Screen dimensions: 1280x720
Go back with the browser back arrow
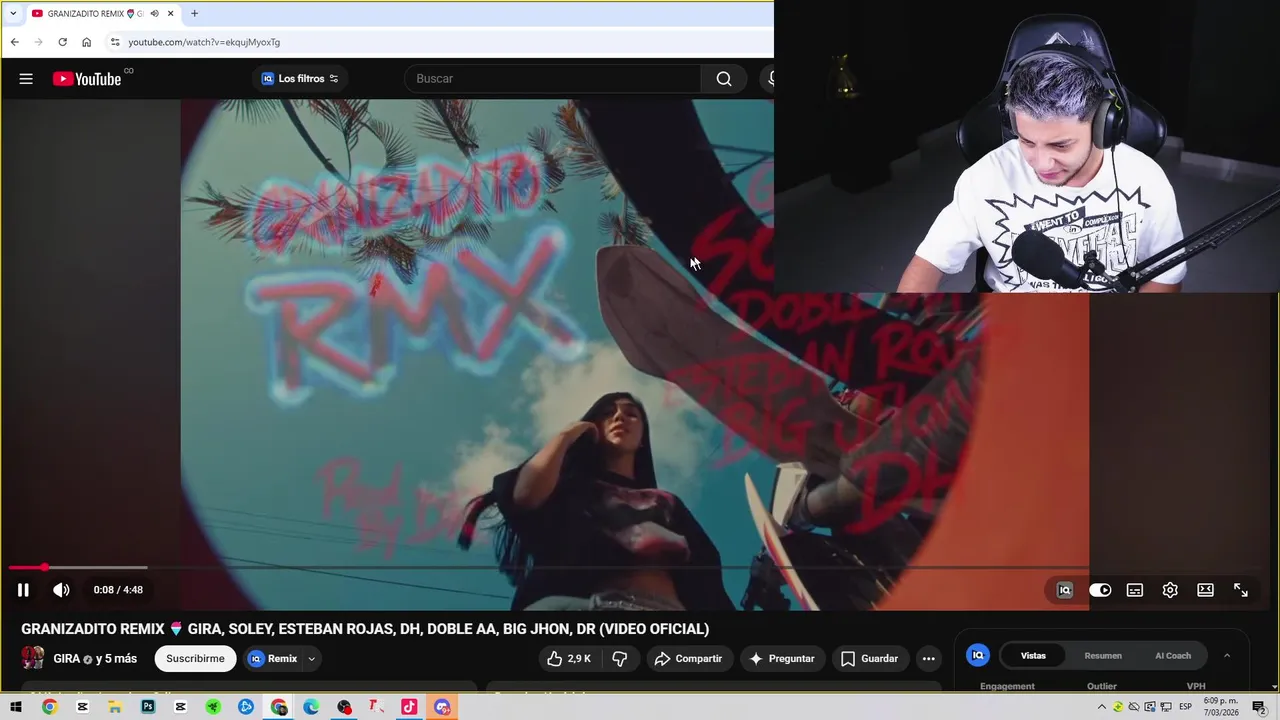pos(14,42)
